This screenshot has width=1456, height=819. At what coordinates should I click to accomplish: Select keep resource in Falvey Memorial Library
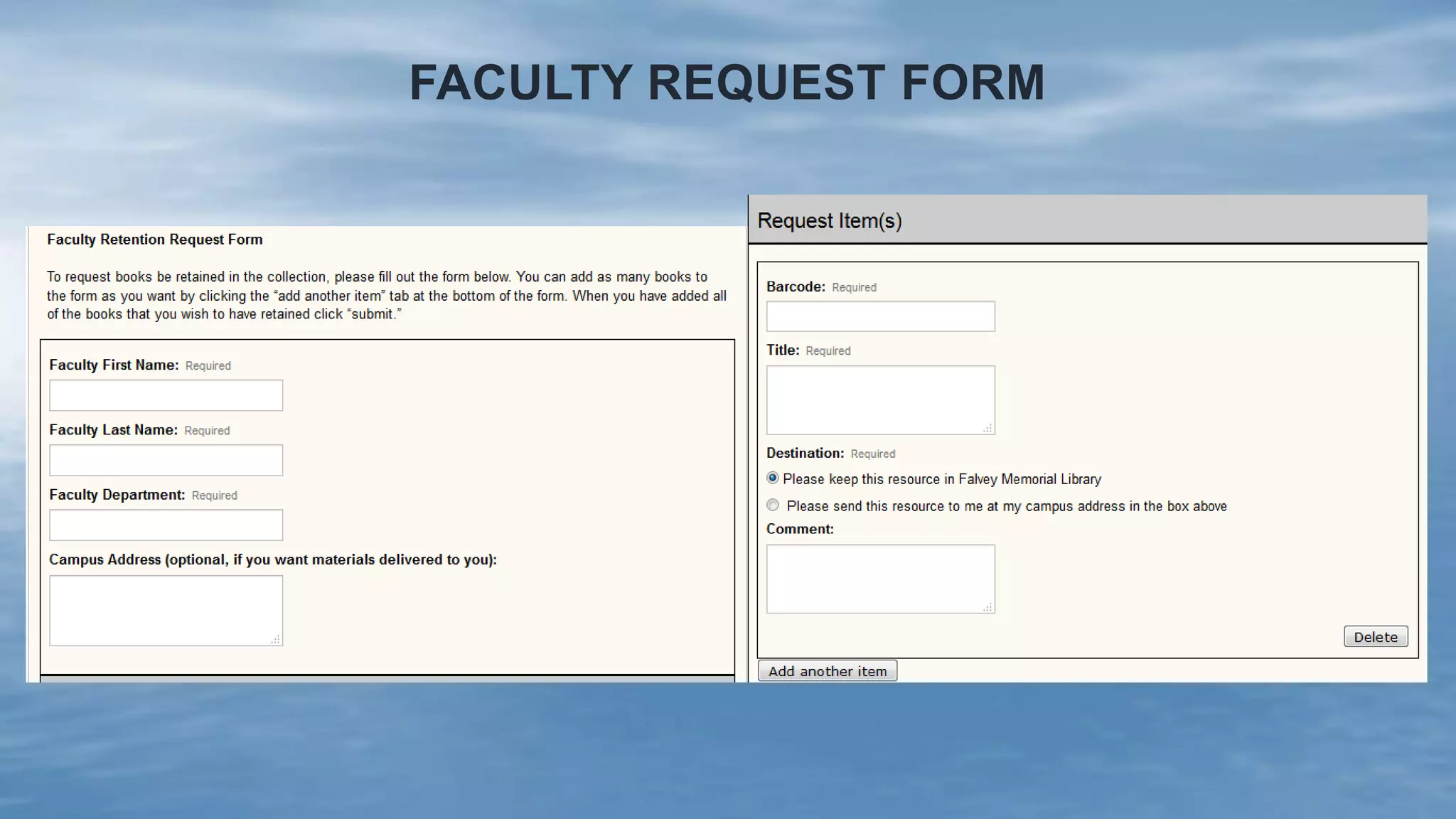point(773,478)
